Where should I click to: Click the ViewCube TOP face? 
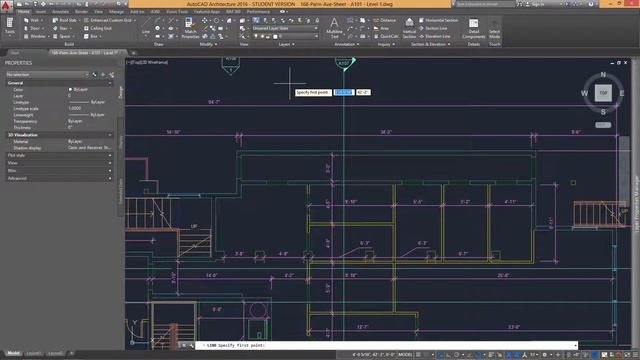[603, 93]
